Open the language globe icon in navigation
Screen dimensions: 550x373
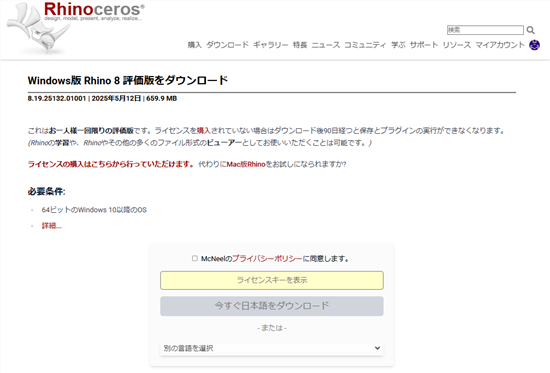point(534,45)
